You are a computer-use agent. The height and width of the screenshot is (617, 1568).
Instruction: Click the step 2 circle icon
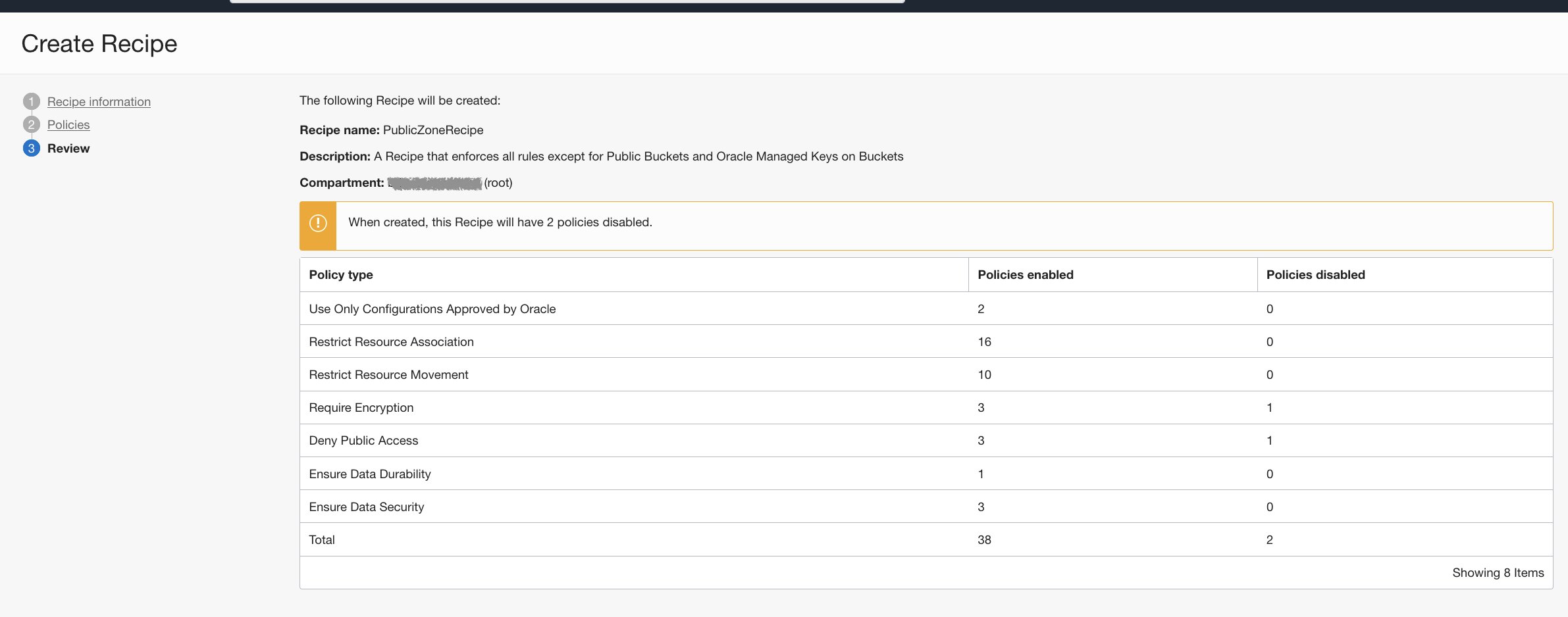pyautogui.click(x=31, y=124)
